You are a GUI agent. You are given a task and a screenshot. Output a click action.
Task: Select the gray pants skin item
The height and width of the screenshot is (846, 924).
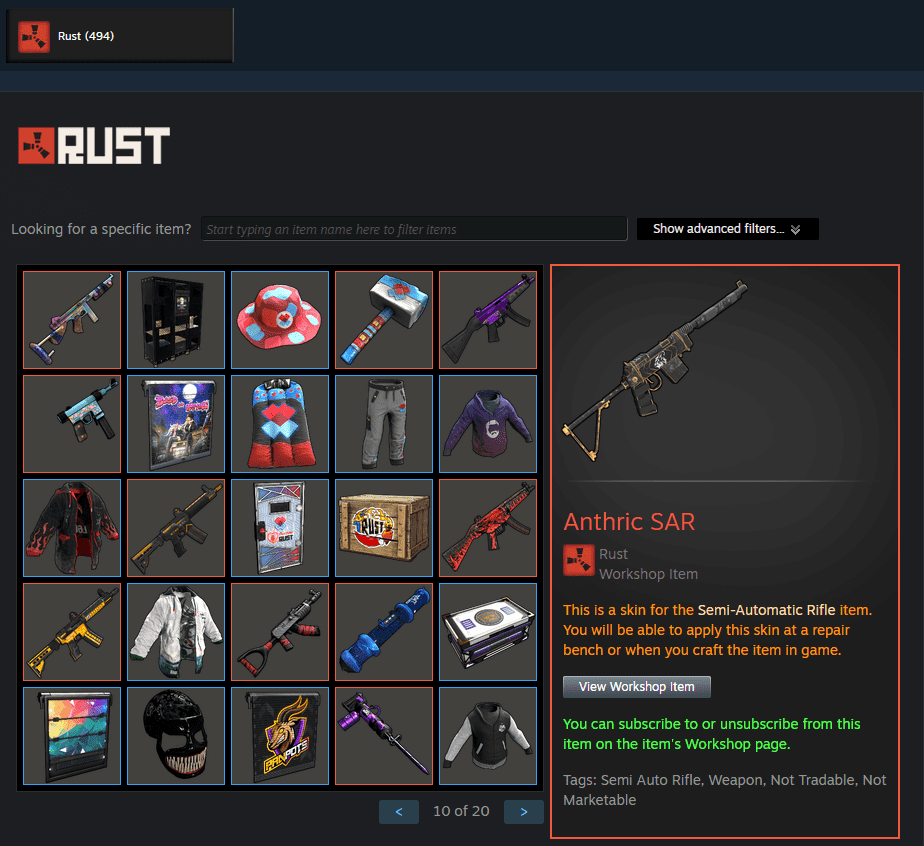[384, 424]
